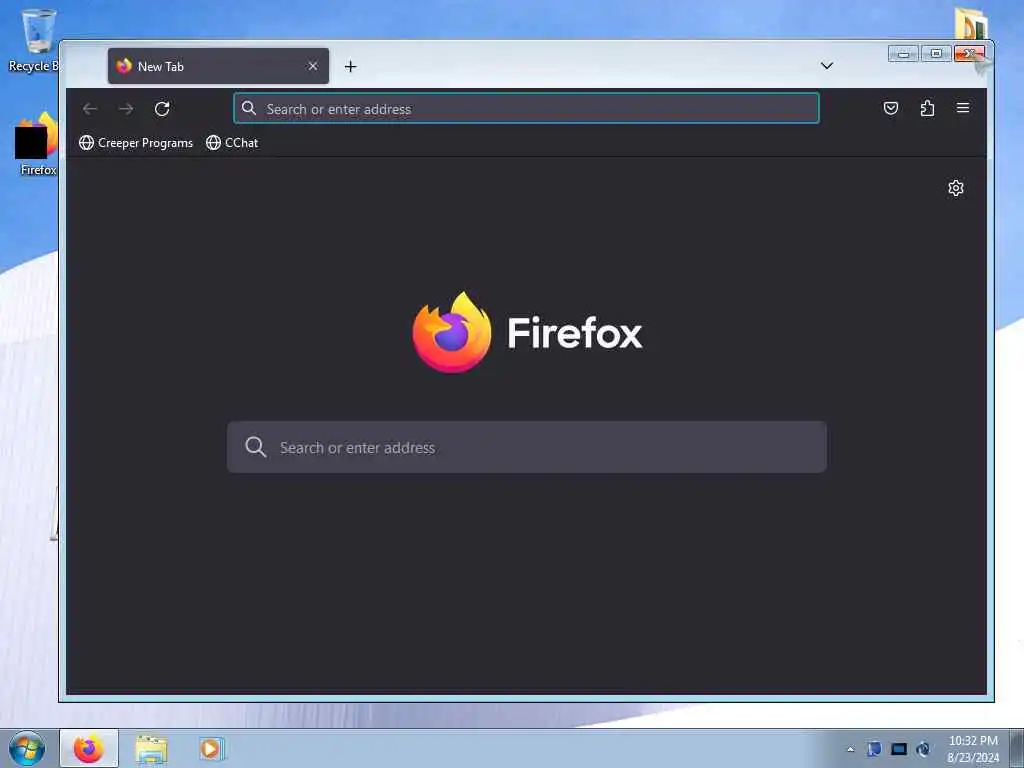Select the Firefox desktop shortcut
Viewport: 1024px width, 768px height.
37,144
